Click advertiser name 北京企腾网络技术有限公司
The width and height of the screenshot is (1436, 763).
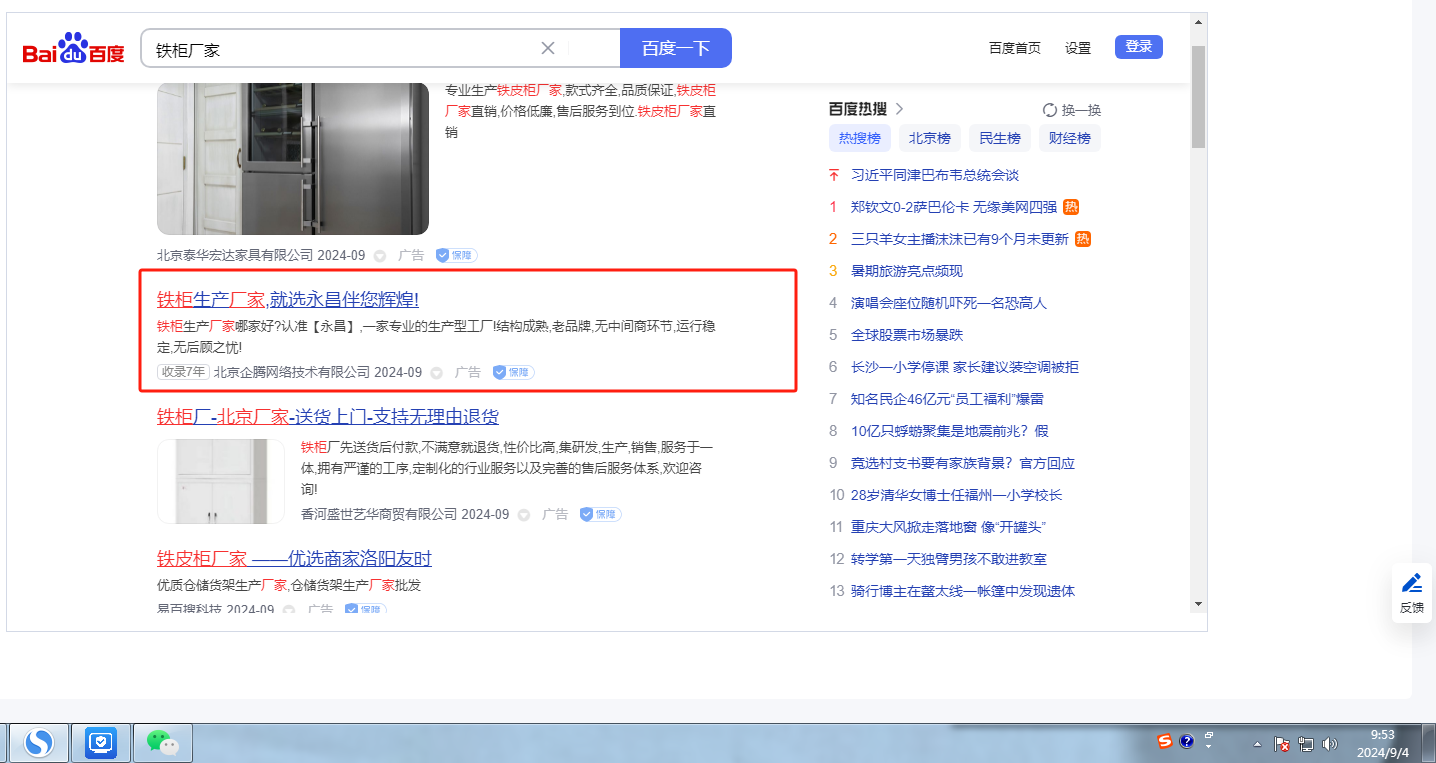coord(291,372)
